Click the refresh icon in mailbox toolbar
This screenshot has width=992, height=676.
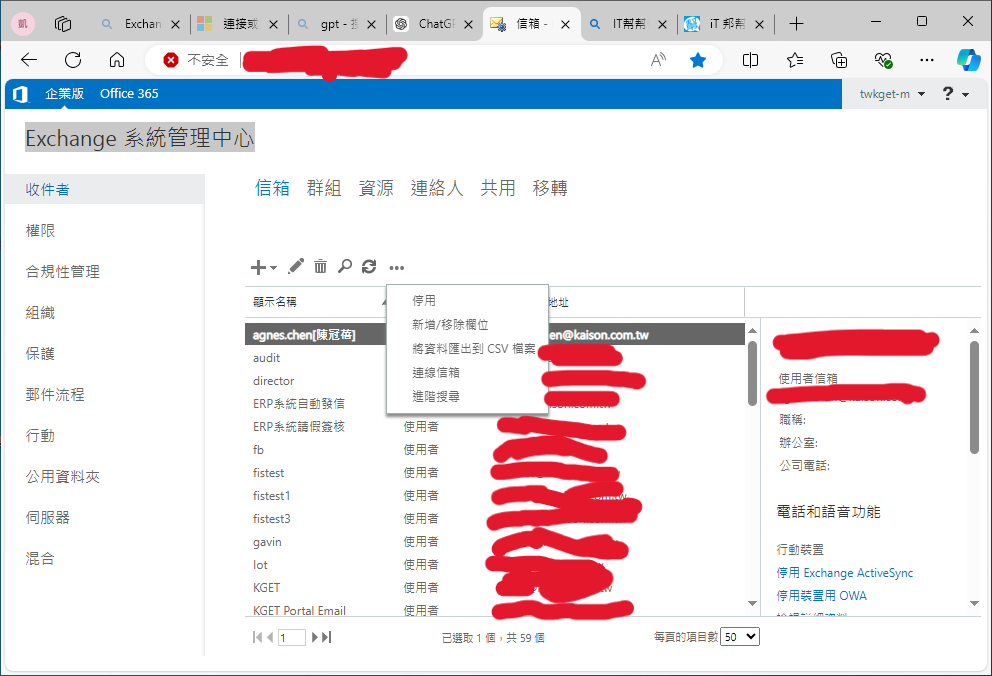tap(369, 267)
